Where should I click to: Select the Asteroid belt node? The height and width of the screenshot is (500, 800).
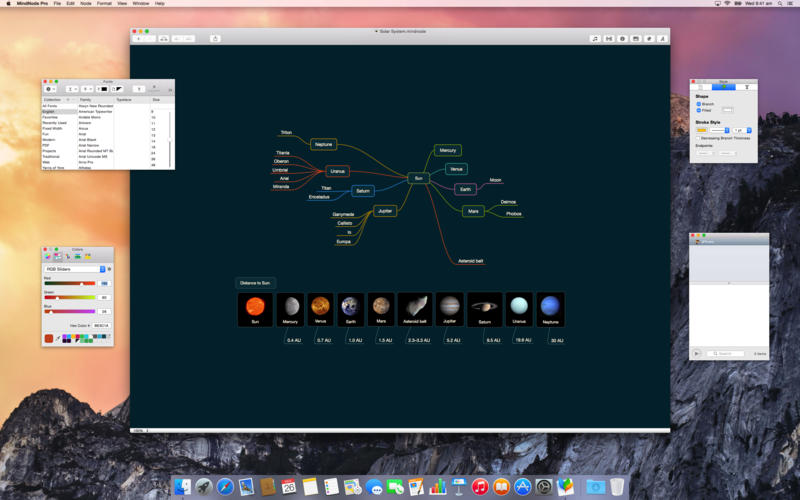click(470, 260)
